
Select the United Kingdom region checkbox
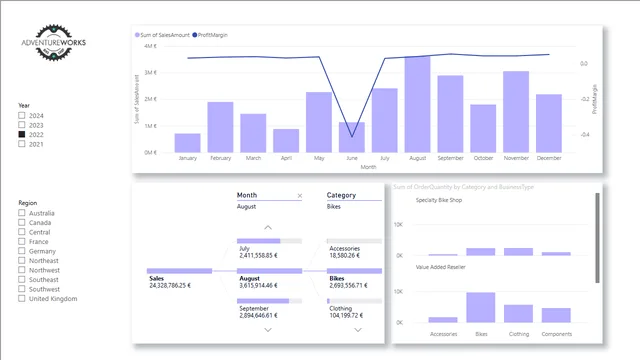22,298
